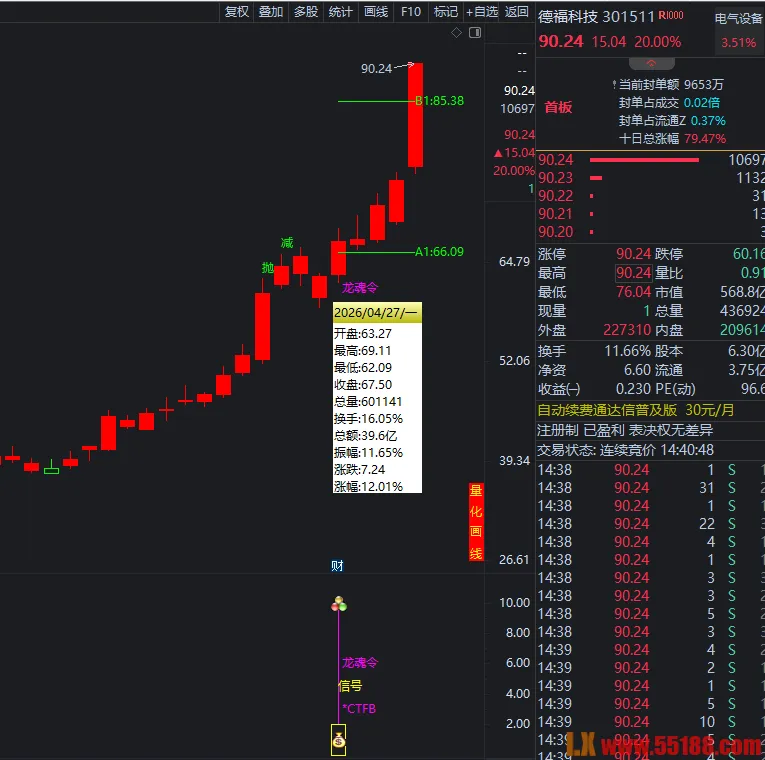This screenshot has height=760, width=765.
Task: Click the 十日总涨幅 79.47% row
Action: 672,139
